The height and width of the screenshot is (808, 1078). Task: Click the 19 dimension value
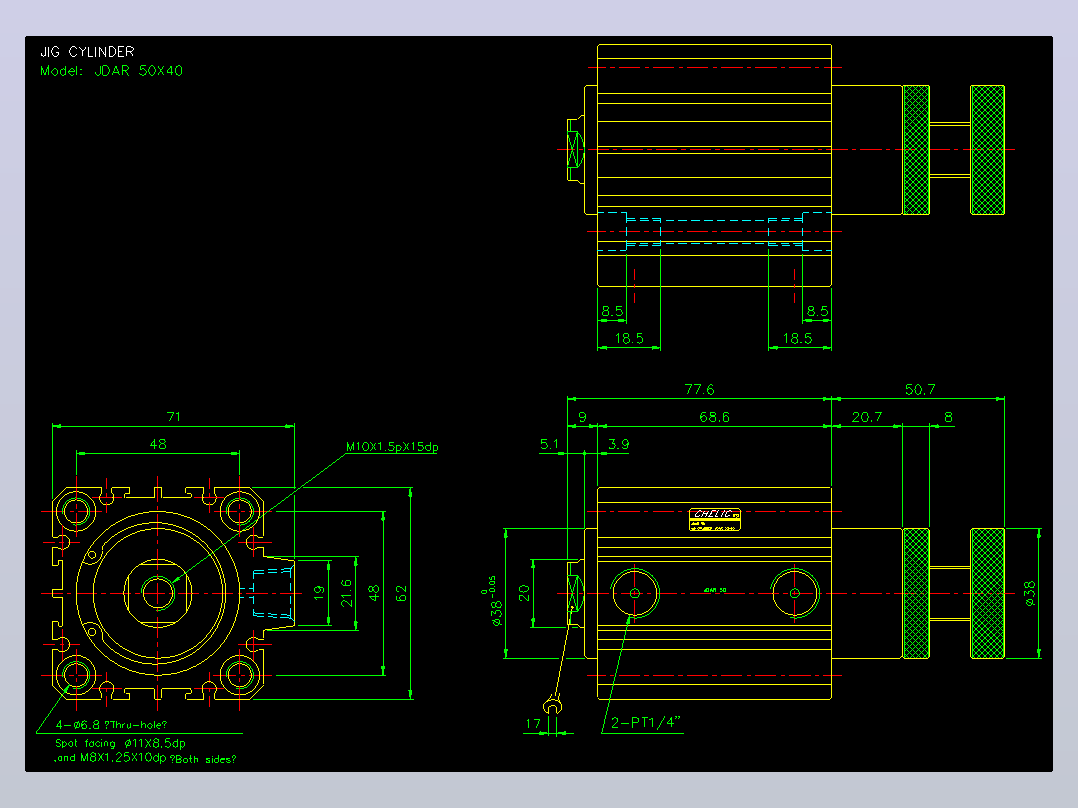[x=318, y=593]
